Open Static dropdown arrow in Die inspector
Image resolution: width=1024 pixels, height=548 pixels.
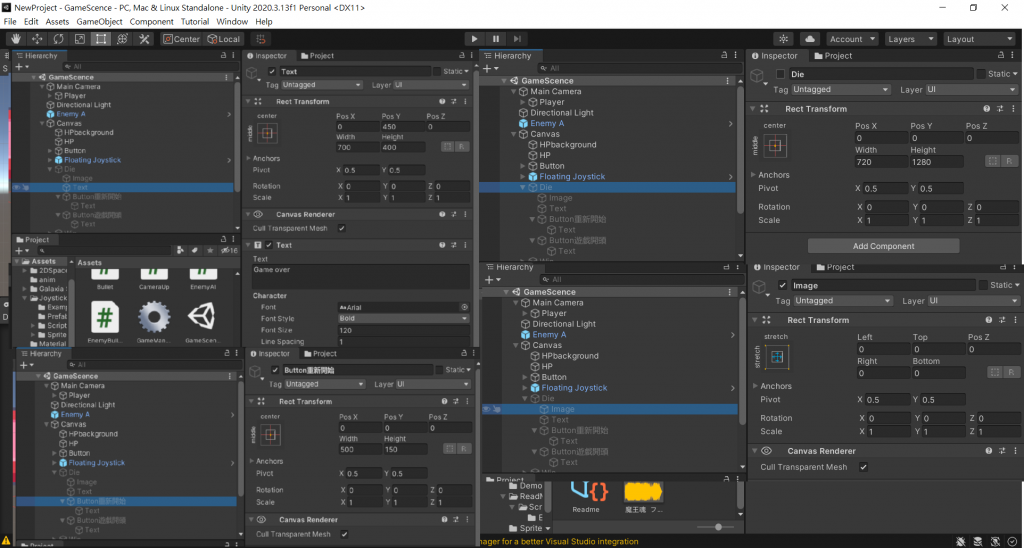(1015, 74)
